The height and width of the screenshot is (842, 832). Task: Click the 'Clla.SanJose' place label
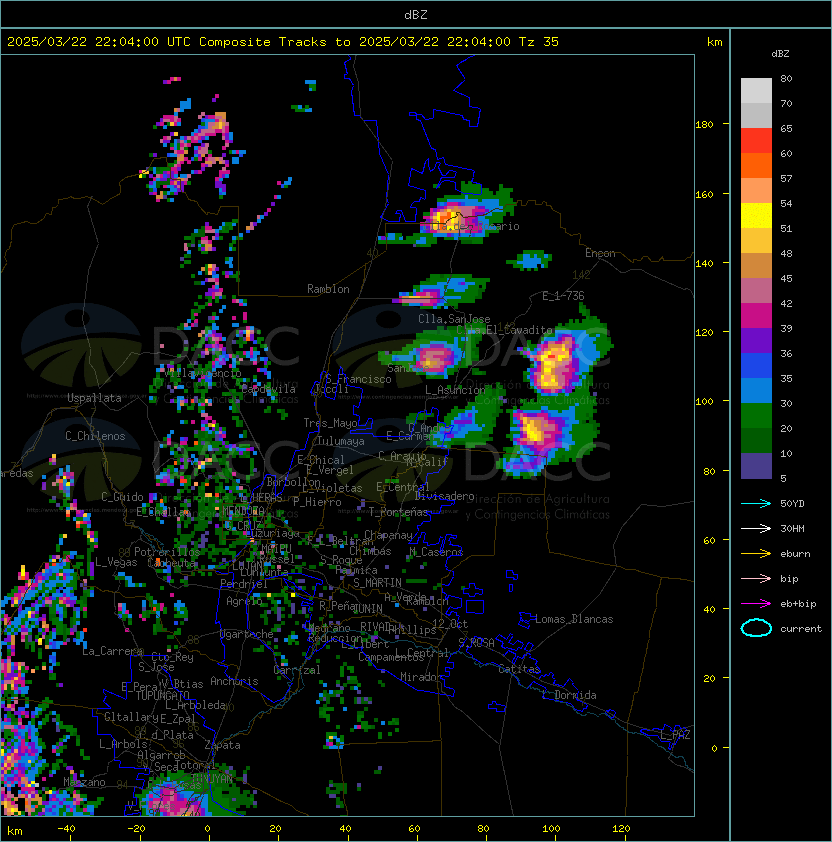point(454,319)
